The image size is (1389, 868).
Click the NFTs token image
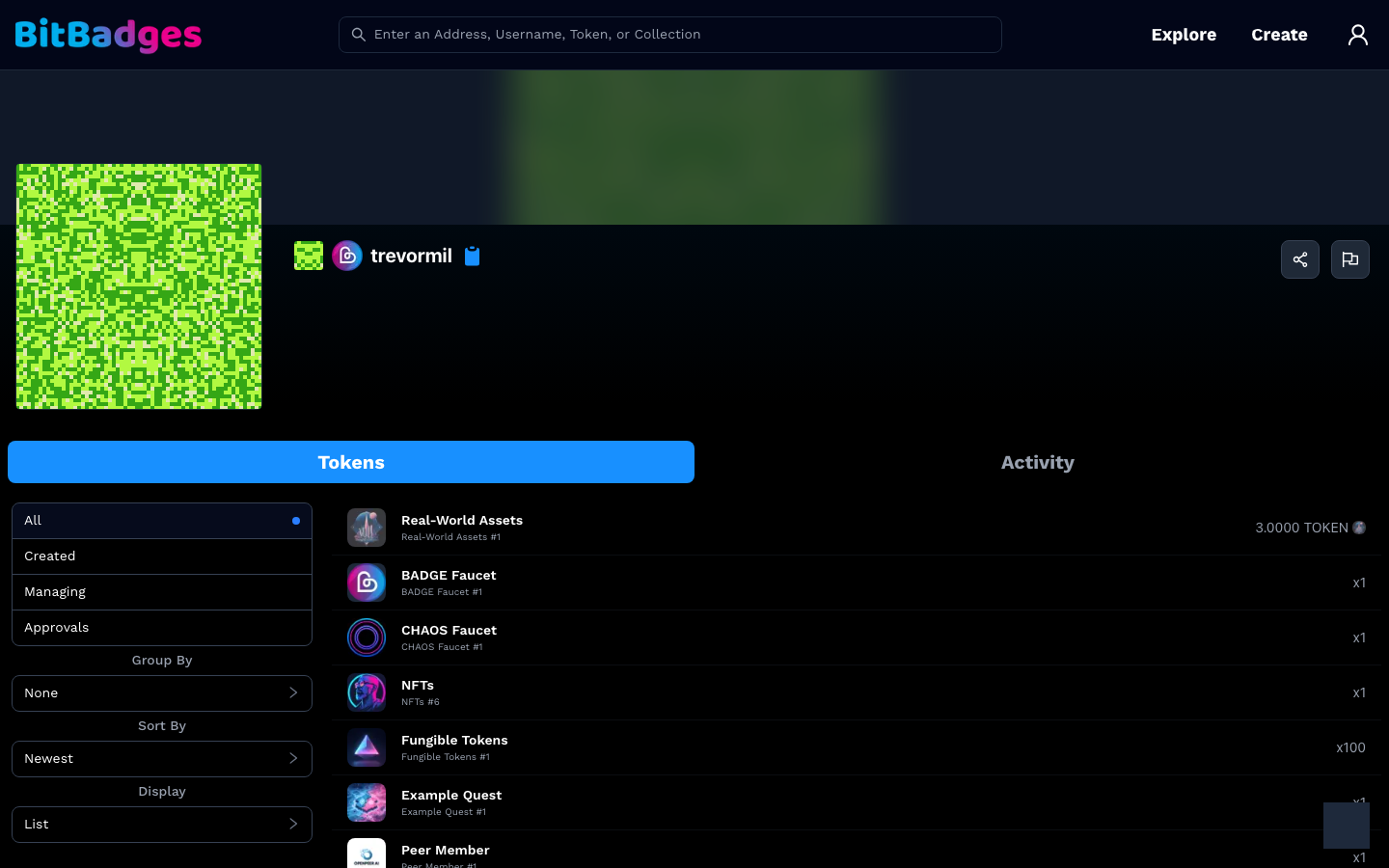367,692
